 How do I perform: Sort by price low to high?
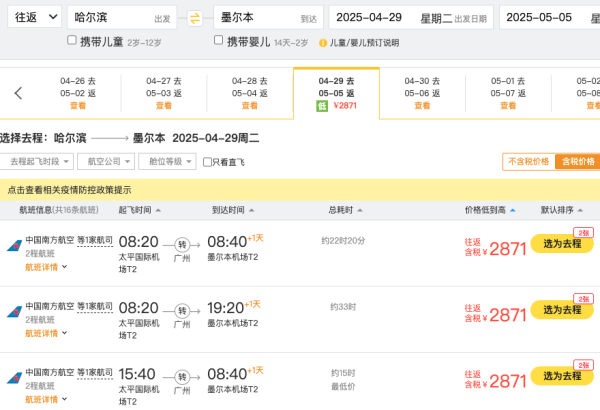pos(490,210)
